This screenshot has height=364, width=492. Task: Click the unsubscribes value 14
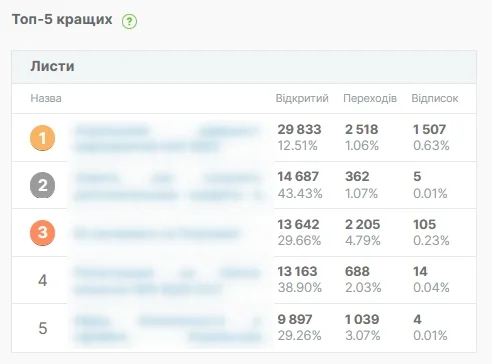point(420,271)
